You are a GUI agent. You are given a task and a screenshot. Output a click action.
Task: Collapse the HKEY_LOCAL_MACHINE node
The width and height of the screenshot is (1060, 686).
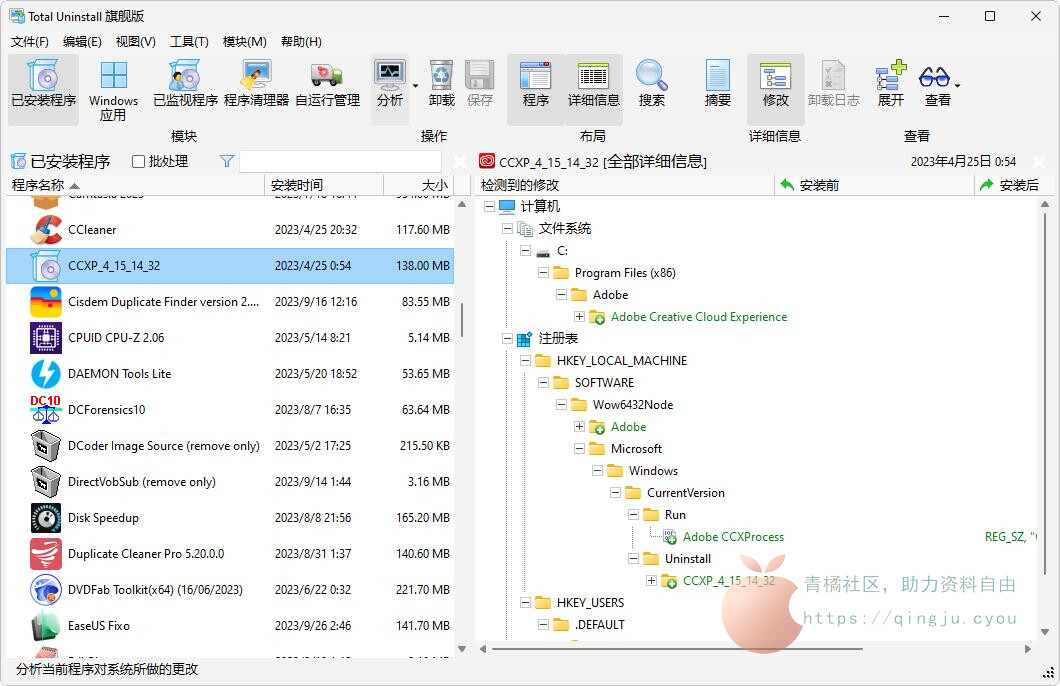[x=525, y=361]
